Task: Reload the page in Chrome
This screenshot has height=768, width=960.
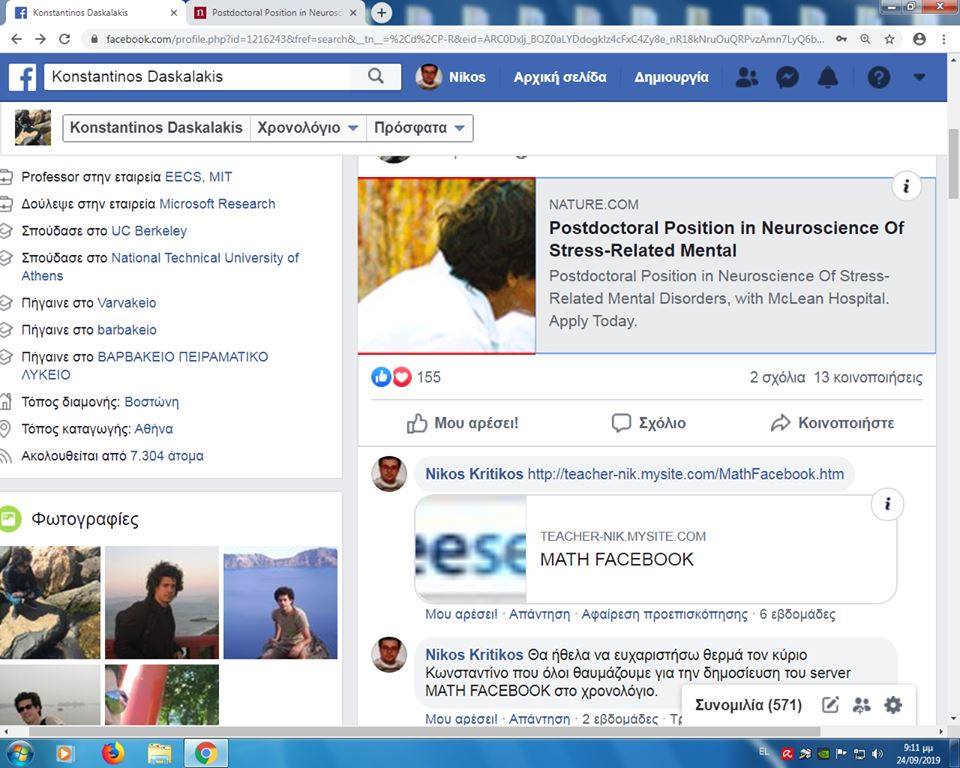Action: click(64, 39)
